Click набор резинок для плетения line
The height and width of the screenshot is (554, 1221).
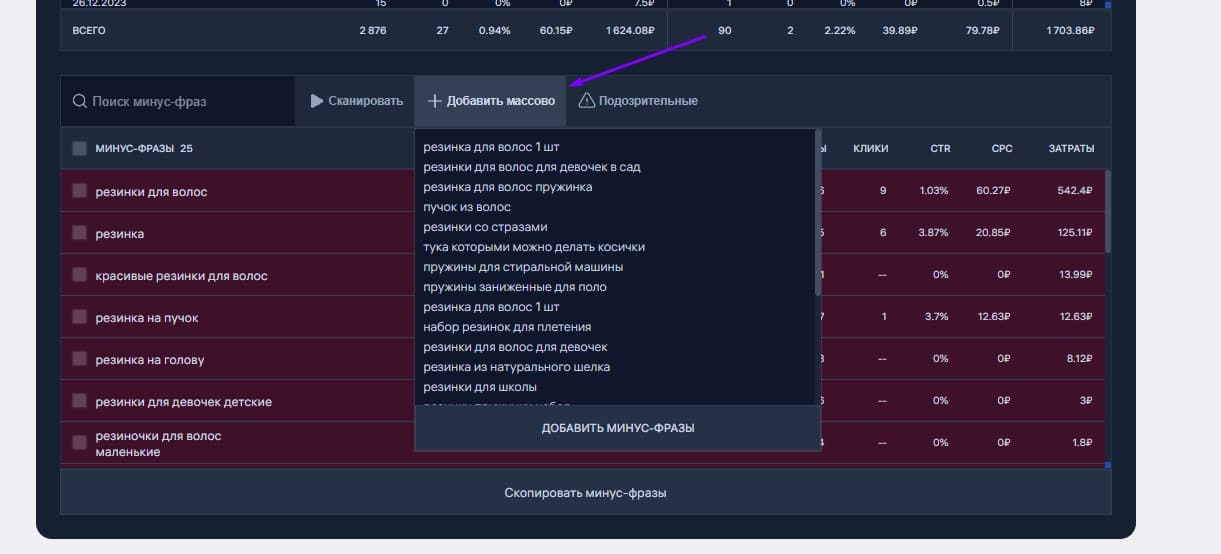tap(507, 327)
